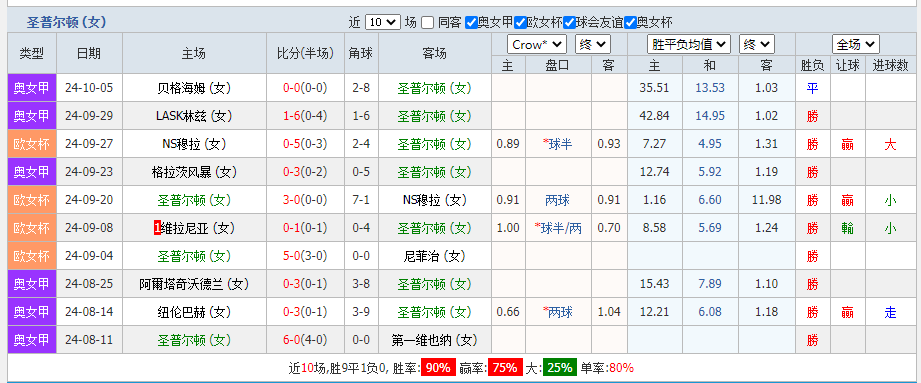Open the 全场 dropdown
Image resolution: width=921 pixels, height=383 pixels.
pyautogui.click(x=855, y=45)
